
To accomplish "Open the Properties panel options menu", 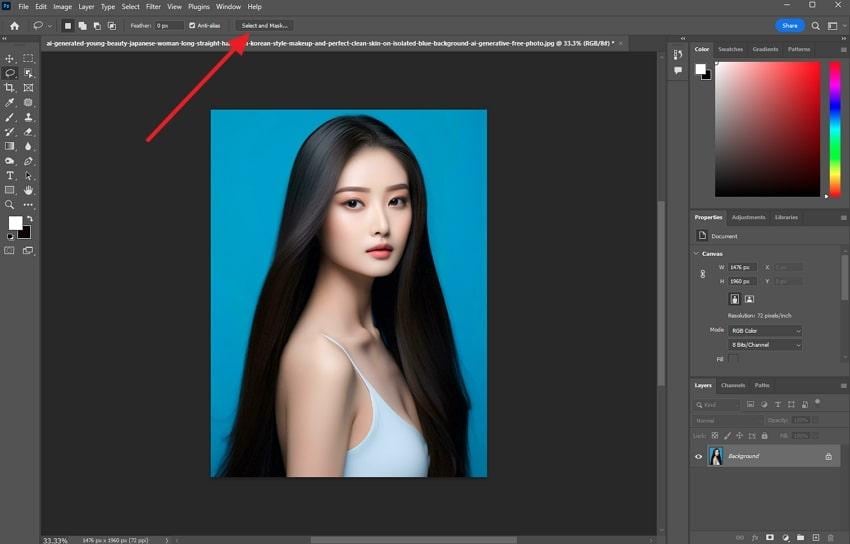I will coord(843,217).
